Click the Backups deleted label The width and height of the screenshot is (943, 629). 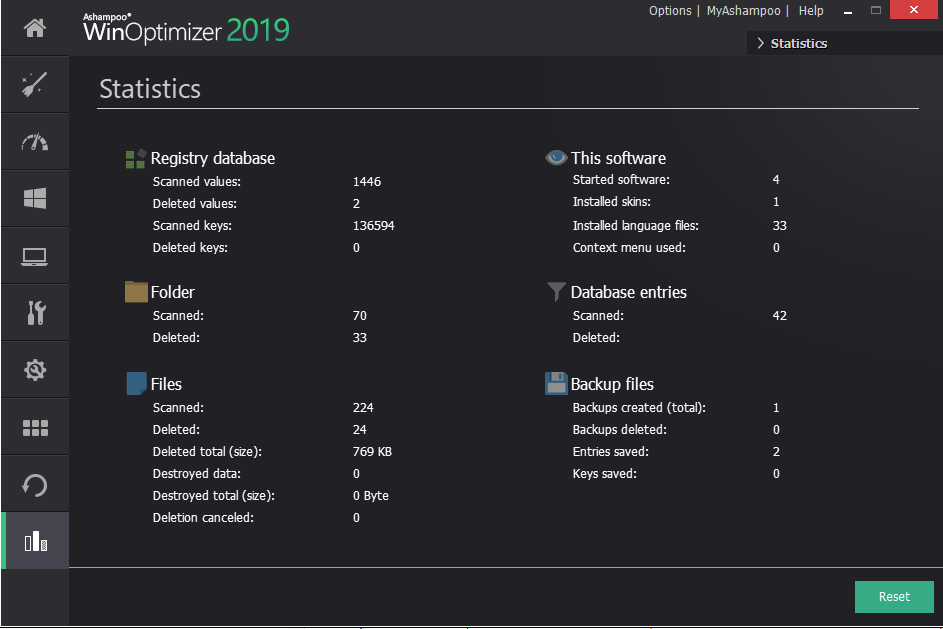[619, 430]
